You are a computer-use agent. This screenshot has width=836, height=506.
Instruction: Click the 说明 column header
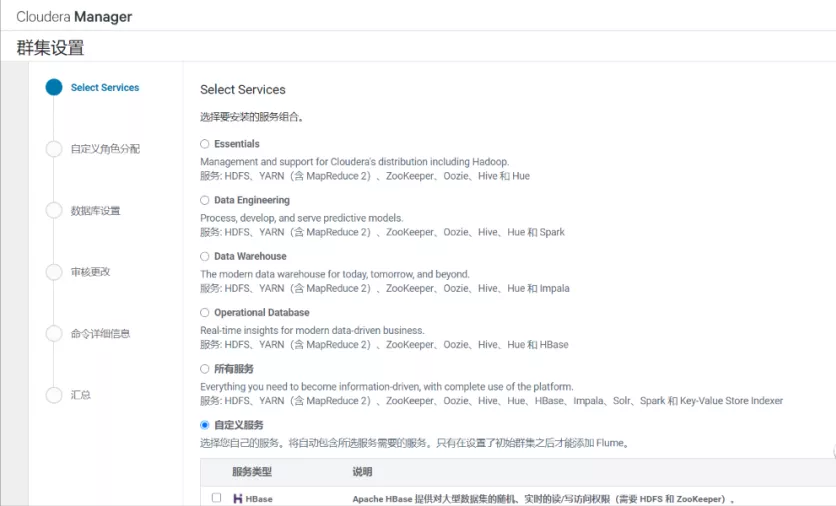point(363,472)
